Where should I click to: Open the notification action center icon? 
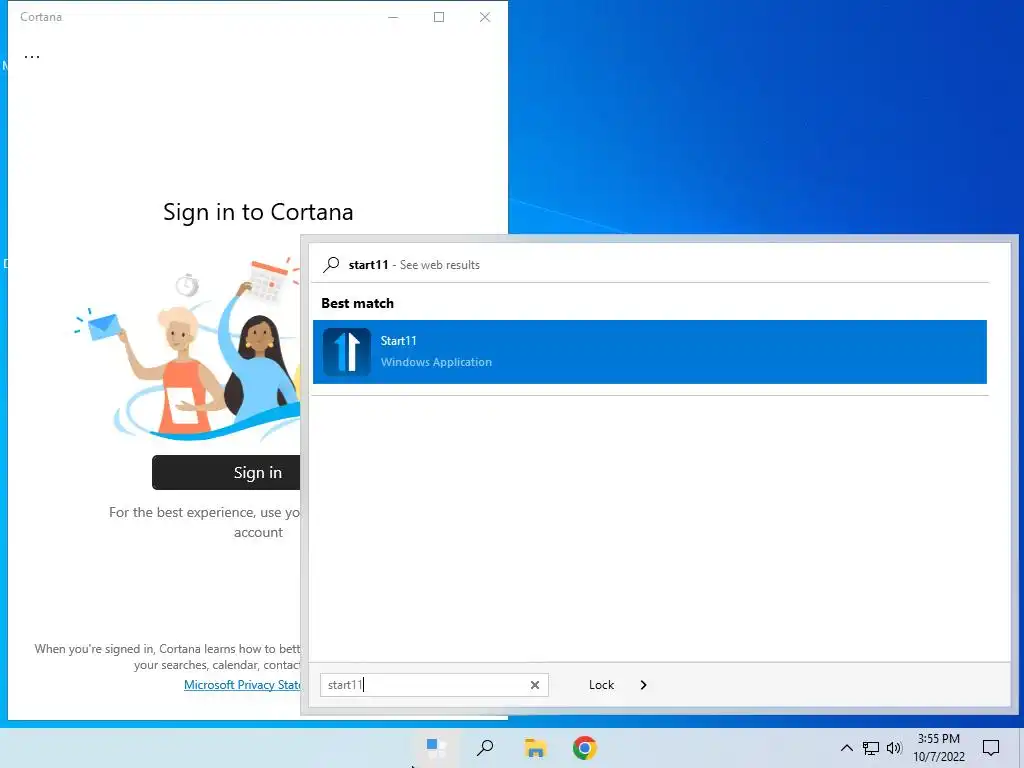point(991,748)
